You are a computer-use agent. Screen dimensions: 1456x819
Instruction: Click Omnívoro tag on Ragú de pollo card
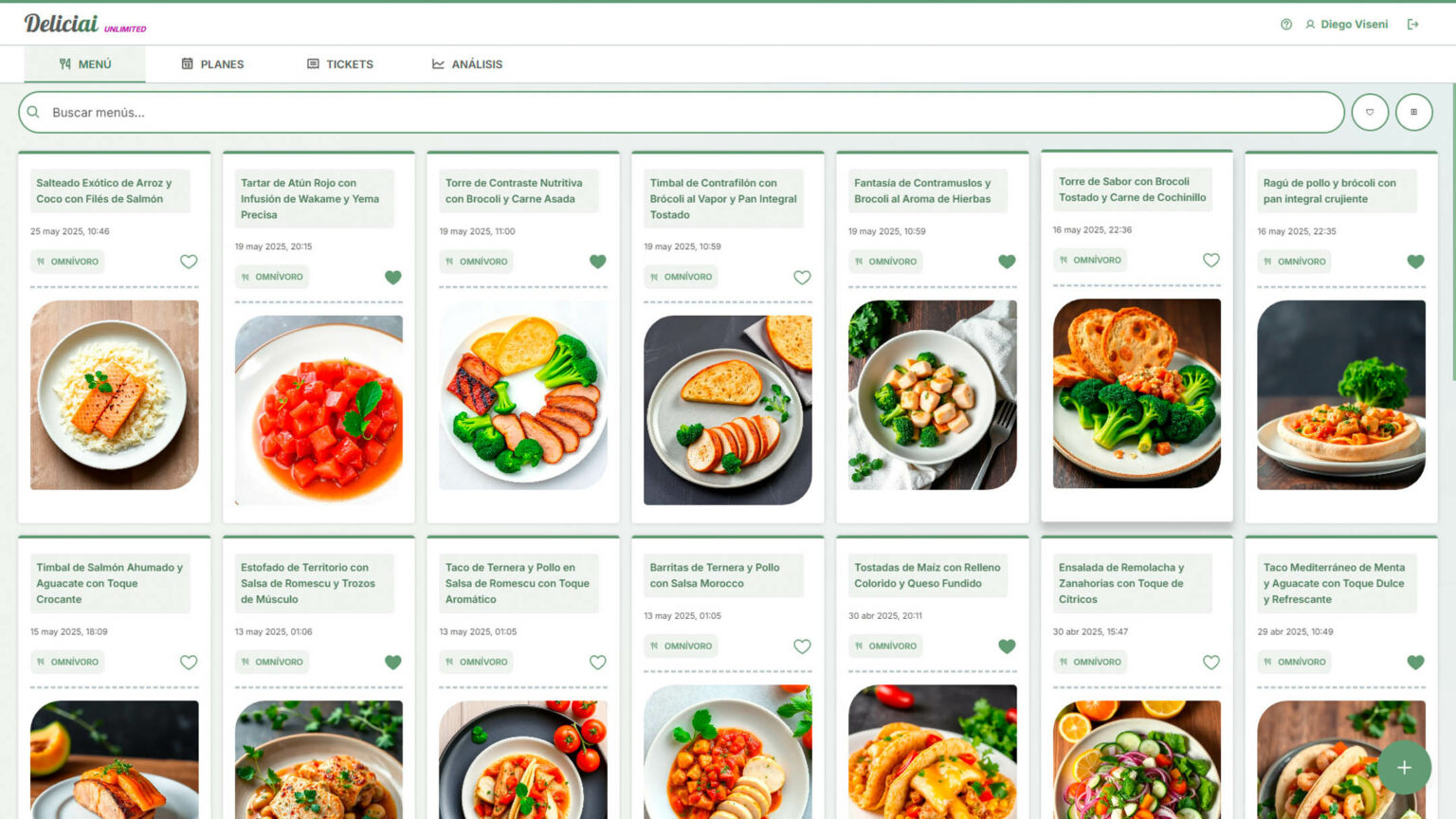pyautogui.click(x=1294, y=262)
